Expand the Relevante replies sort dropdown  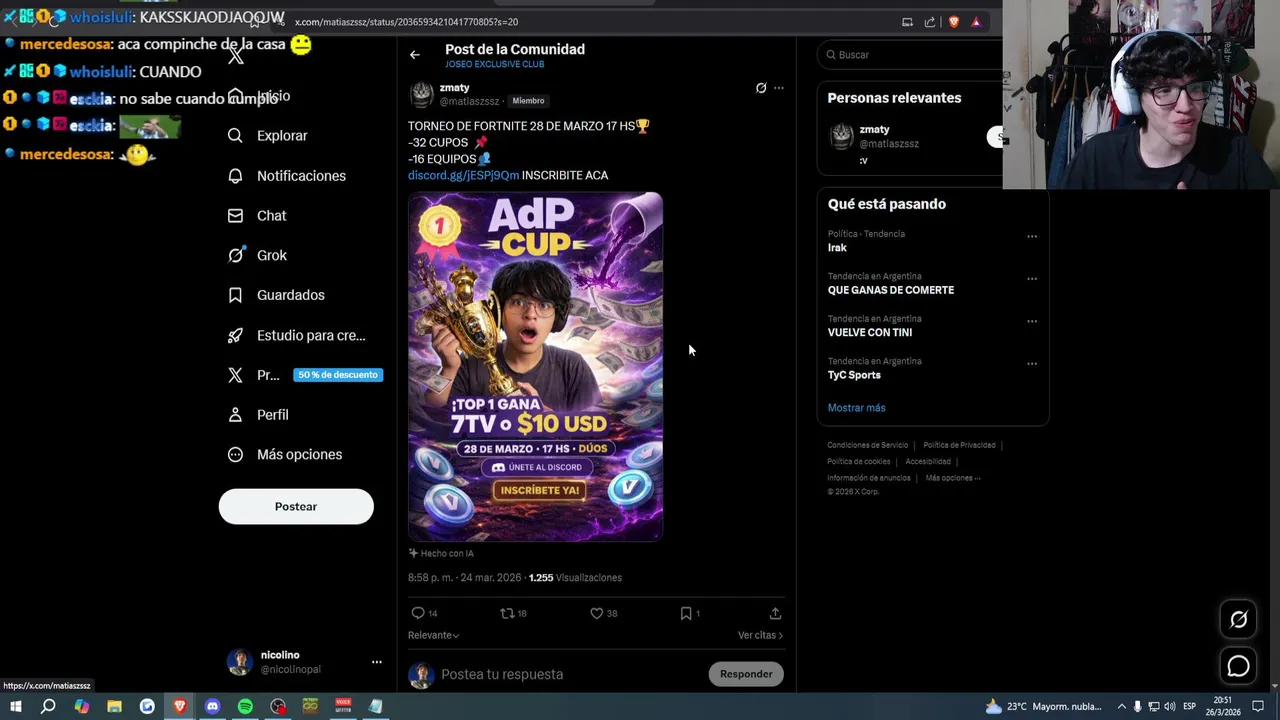pyautogui.click(x=434, y=635)
